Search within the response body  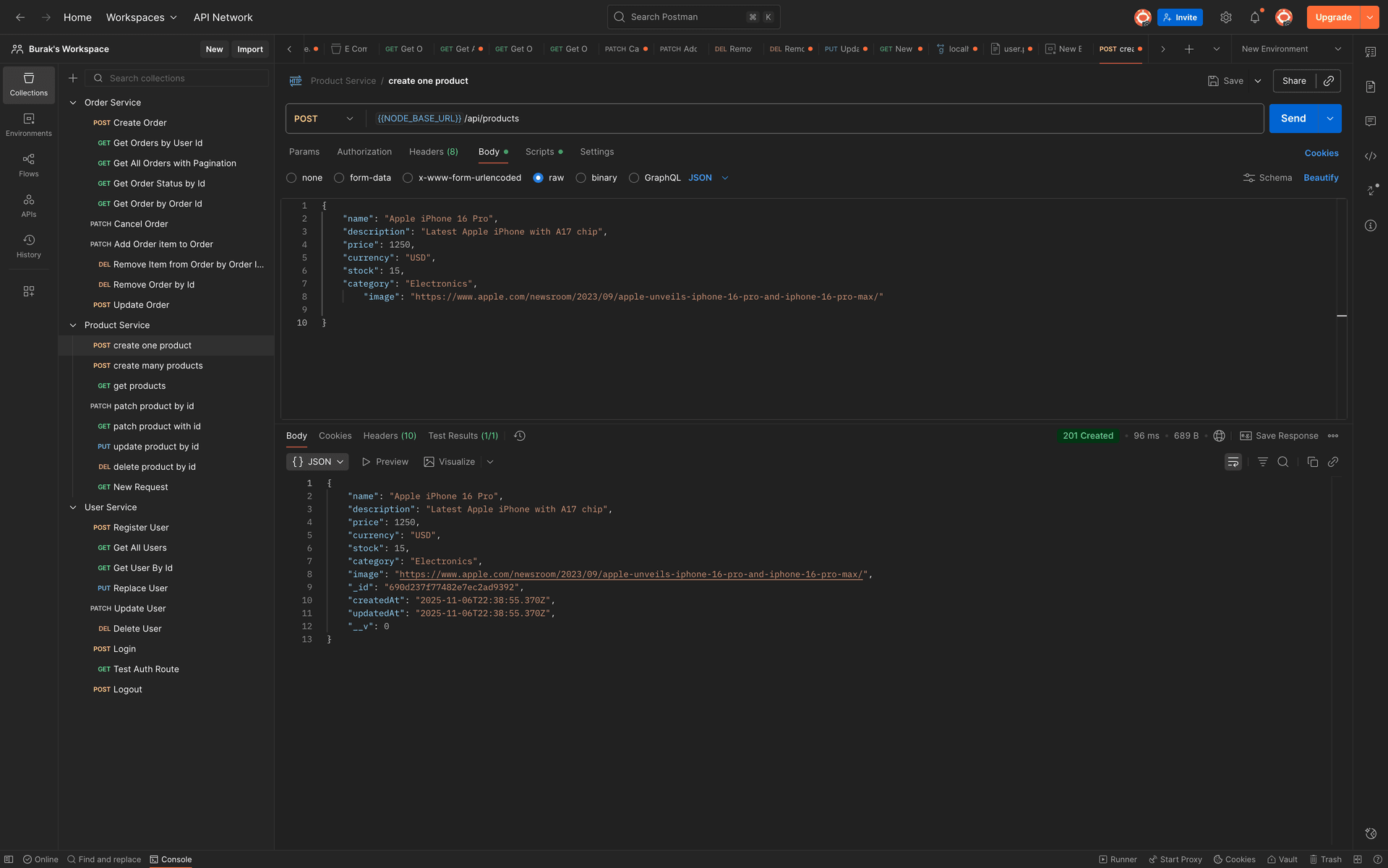coord(1283,462)
